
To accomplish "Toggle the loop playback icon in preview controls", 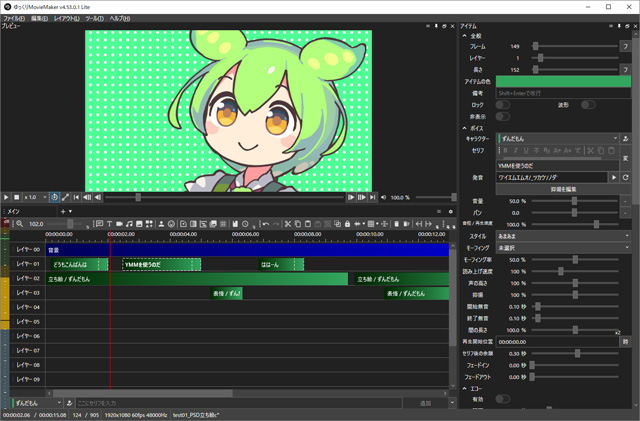I will pyautogui.click(x=54, y=197).
